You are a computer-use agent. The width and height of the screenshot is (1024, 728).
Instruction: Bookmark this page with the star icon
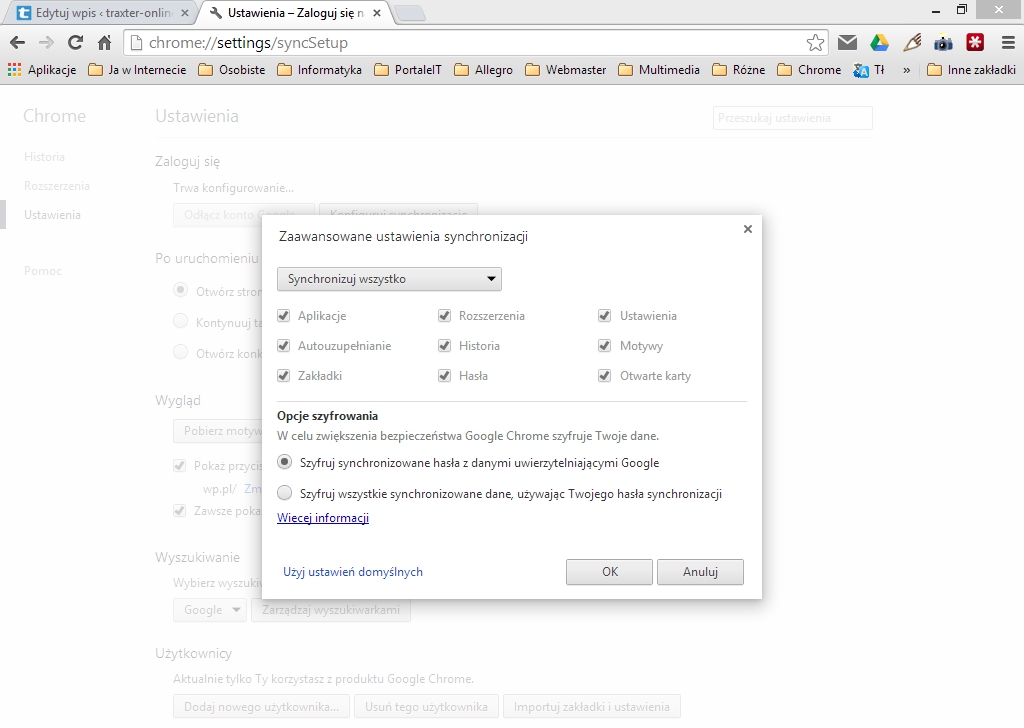tap(815, 43)
